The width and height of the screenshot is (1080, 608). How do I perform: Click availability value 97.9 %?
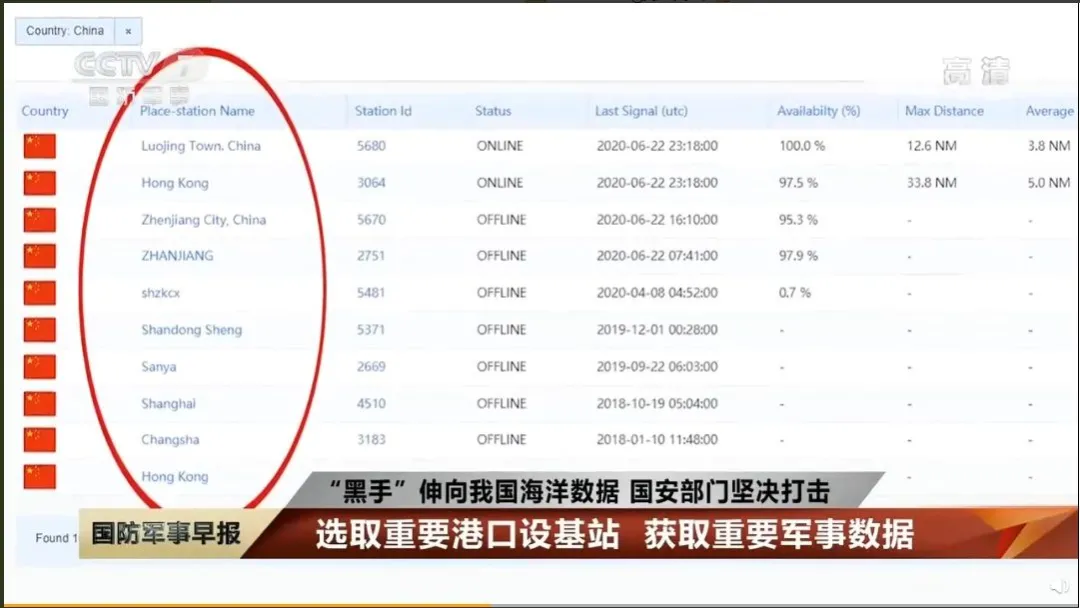798,255
